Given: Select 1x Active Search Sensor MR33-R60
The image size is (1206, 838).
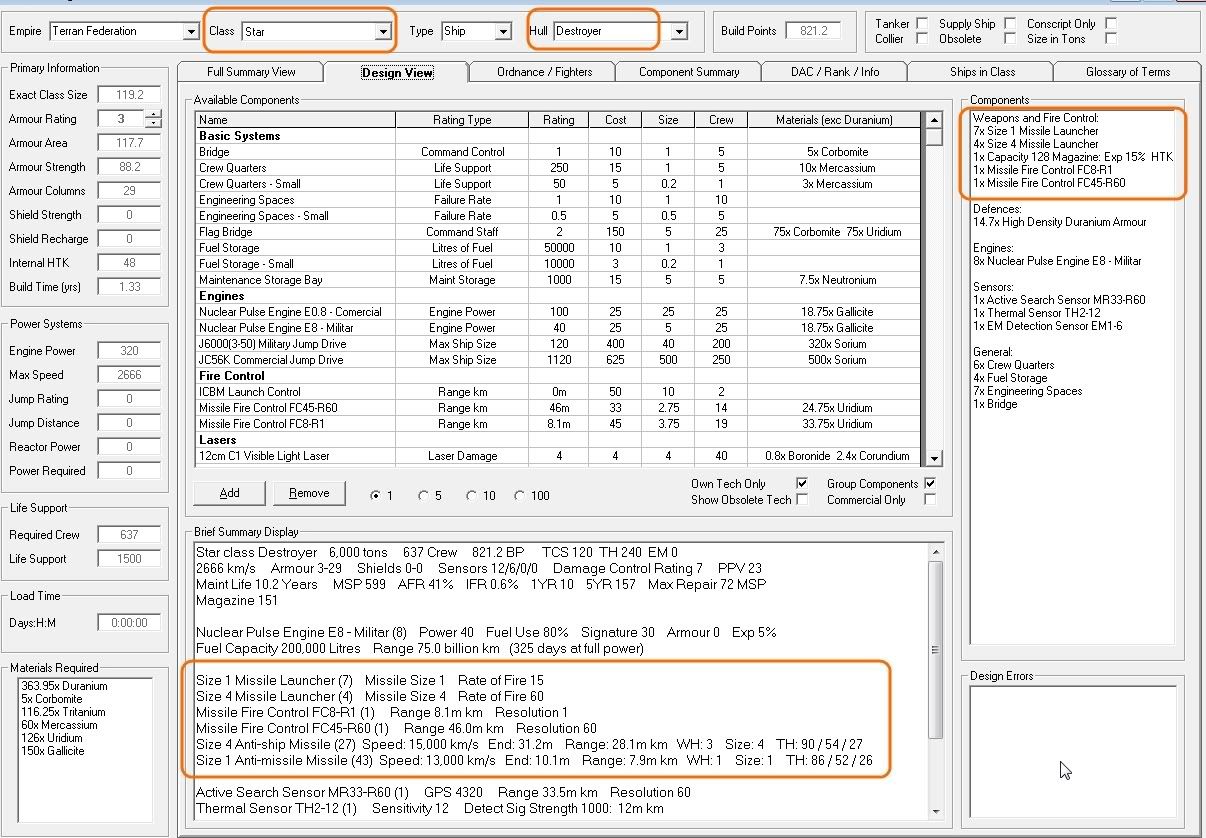Looking at the screenshot, I should point(1058,300).
